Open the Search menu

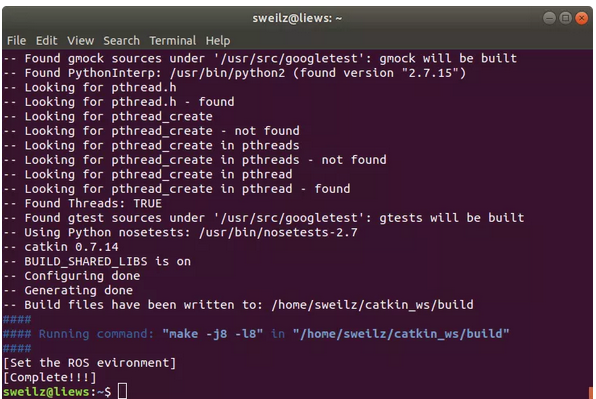[121, 40]
